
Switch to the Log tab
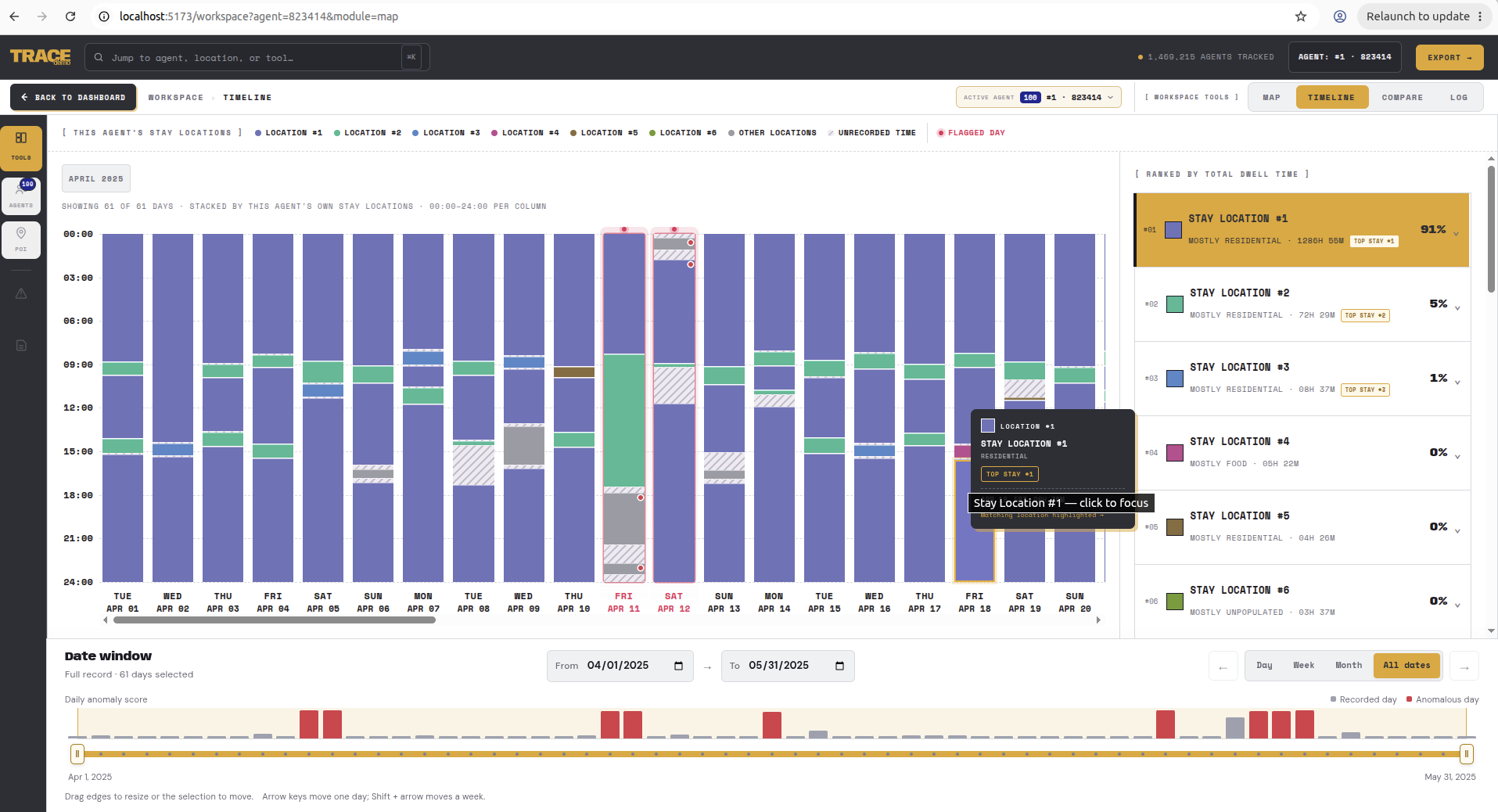[x=1458, y=98]
